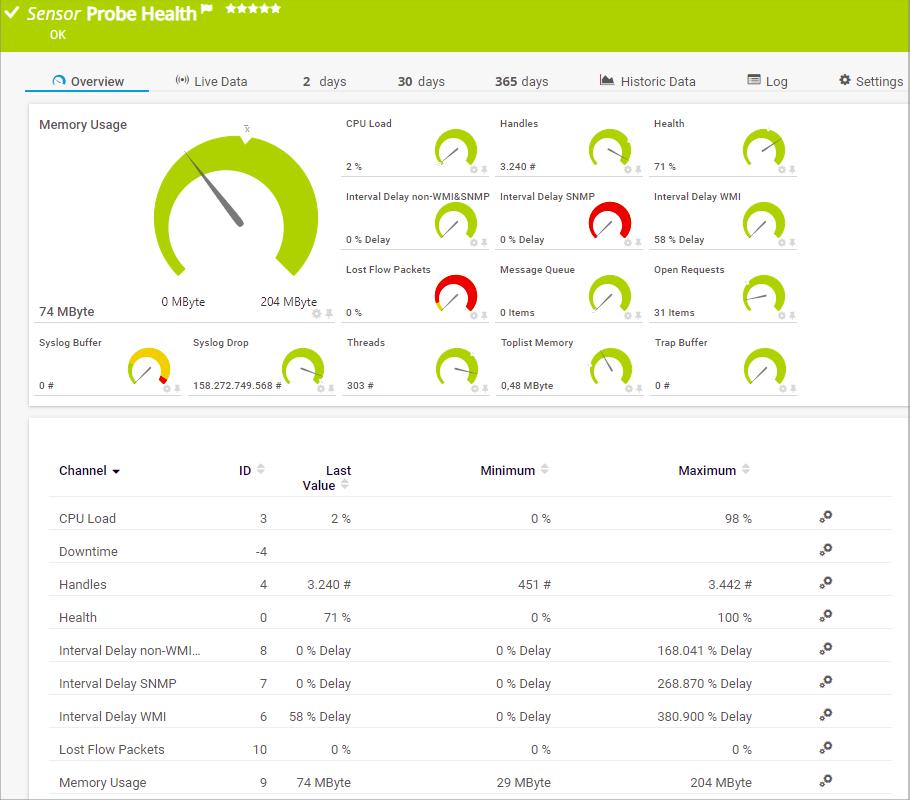Switch to the Historic Data tab

[647, 81]
